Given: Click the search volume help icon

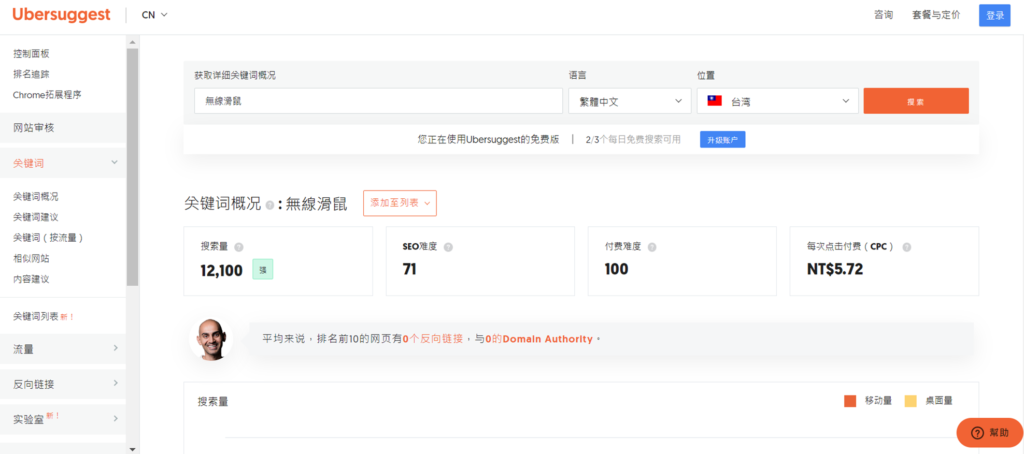Looking at the screenshot, I should coord(239,248).
